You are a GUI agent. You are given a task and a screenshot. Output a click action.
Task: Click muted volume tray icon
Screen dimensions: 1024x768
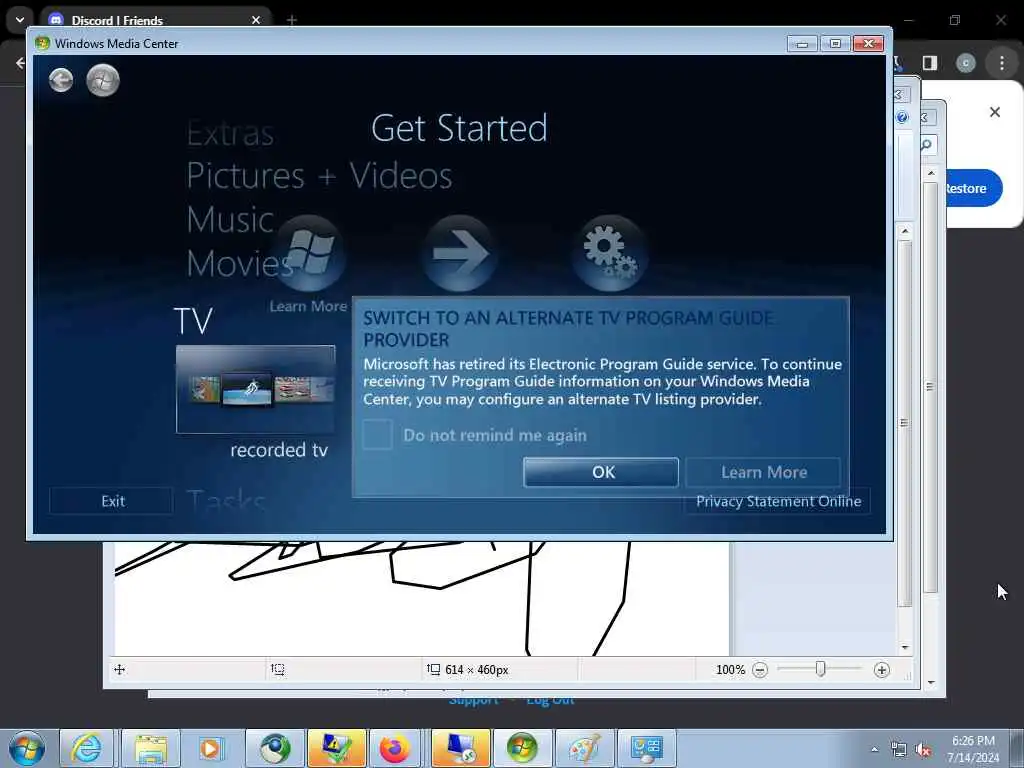pyautogui.click(x=923, y=750)
